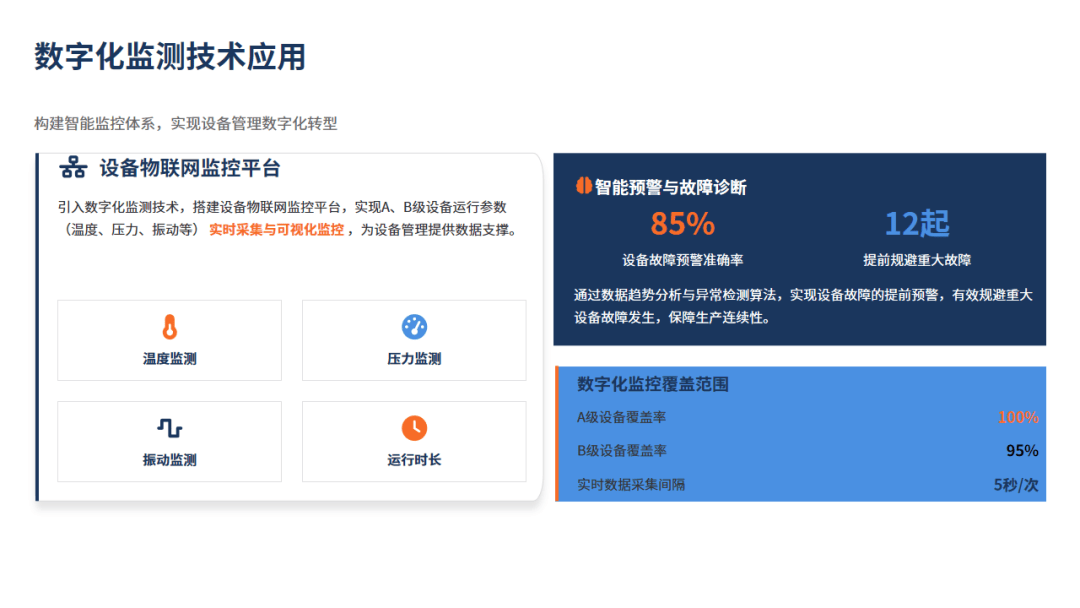This screenshot has height=608, width=1080.
Task: Click the B级设备覆盖率 95% value
Action: pos(1022,451)
